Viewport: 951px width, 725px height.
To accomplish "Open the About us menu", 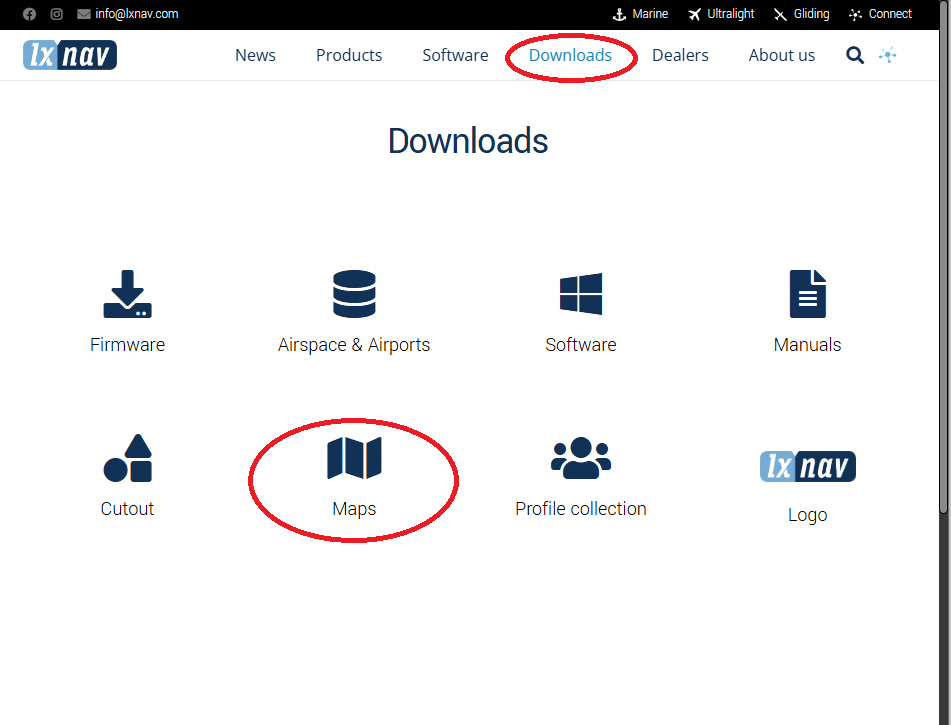I will [x=781, y=55].
